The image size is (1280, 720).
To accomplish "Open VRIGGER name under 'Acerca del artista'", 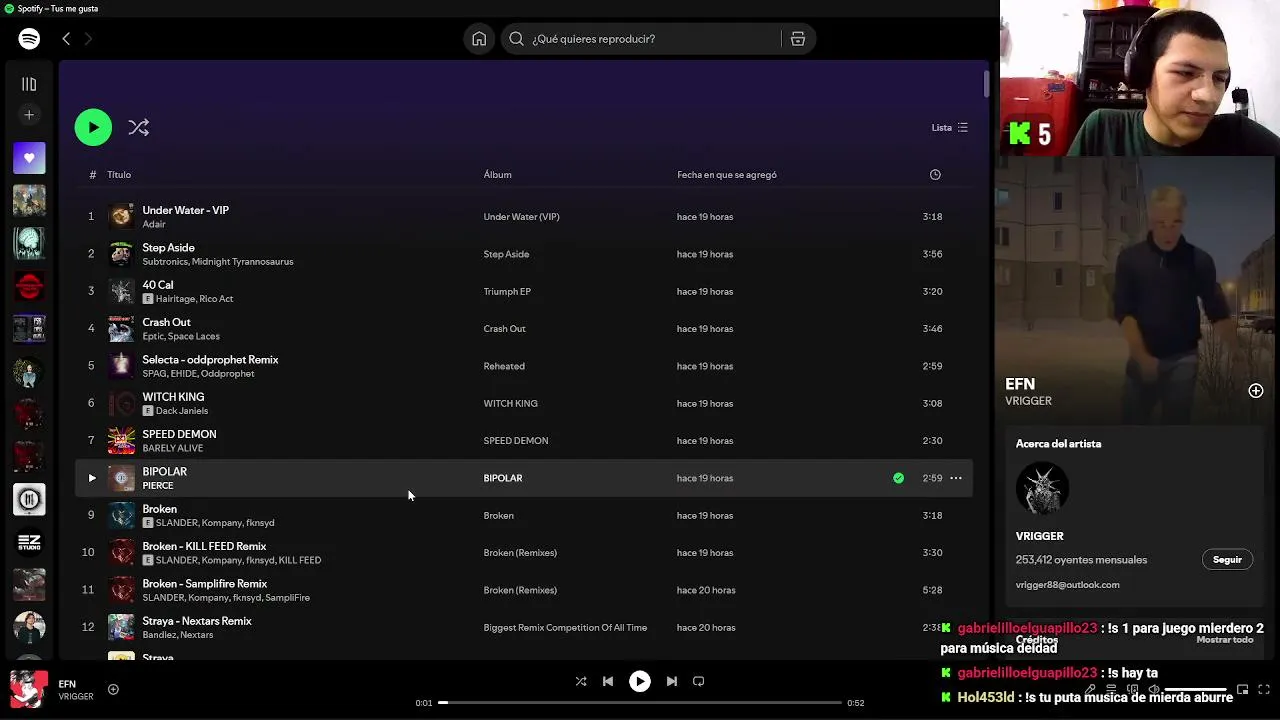I will (x=1039, y=536).
